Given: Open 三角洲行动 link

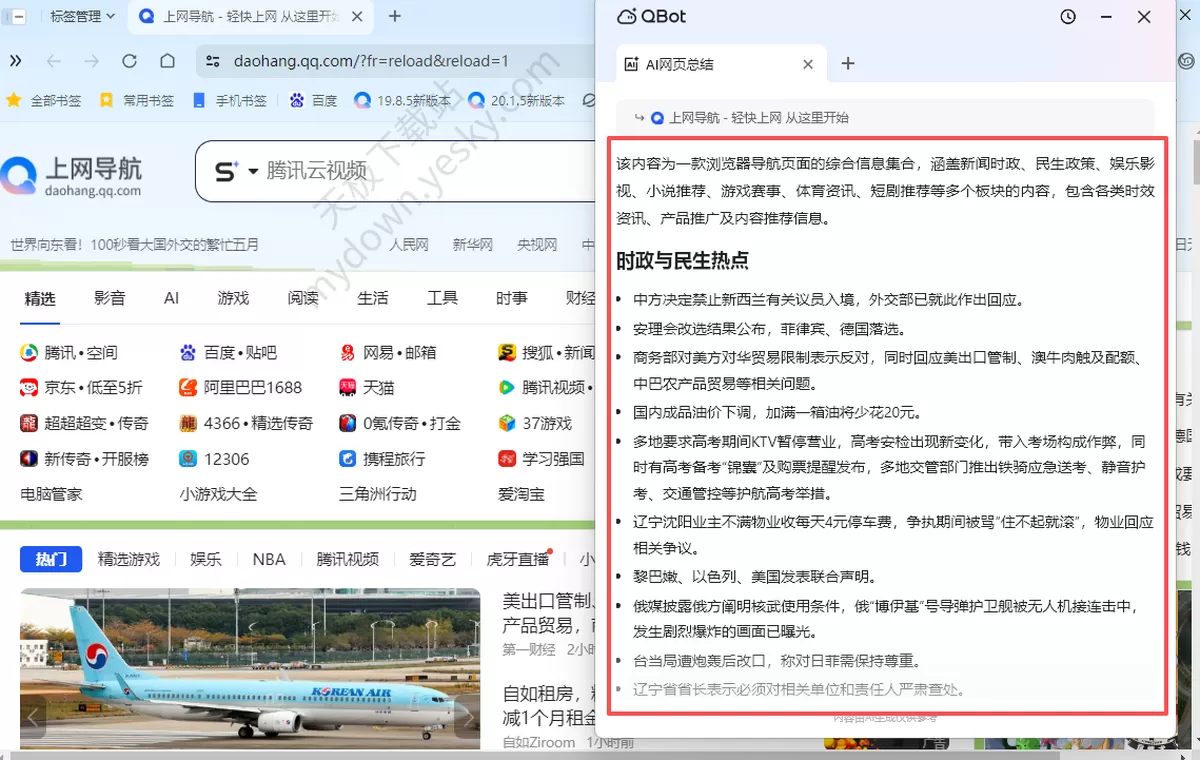Looking at the screenshot, I should coord(378,494).
